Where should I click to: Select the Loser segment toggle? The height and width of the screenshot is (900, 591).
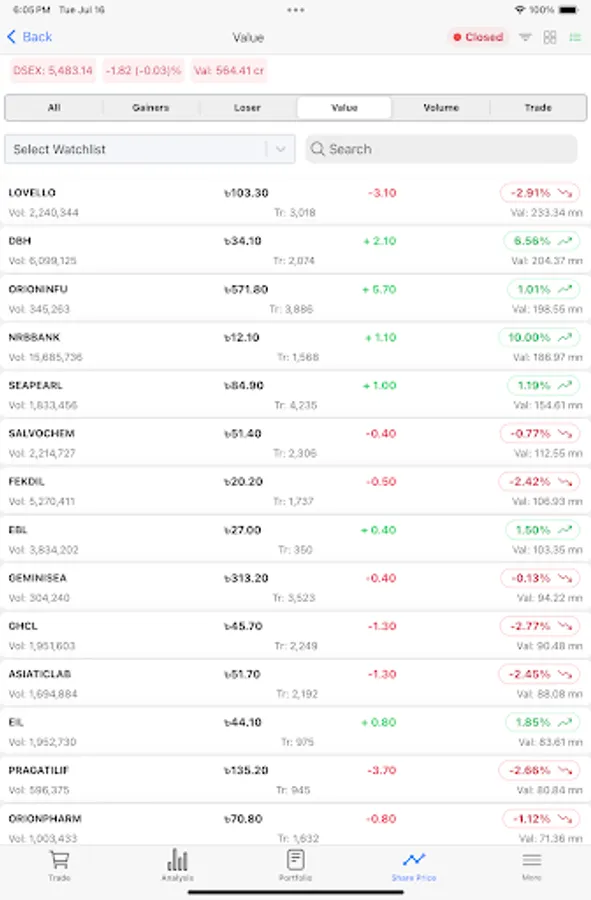pos(247,107)
